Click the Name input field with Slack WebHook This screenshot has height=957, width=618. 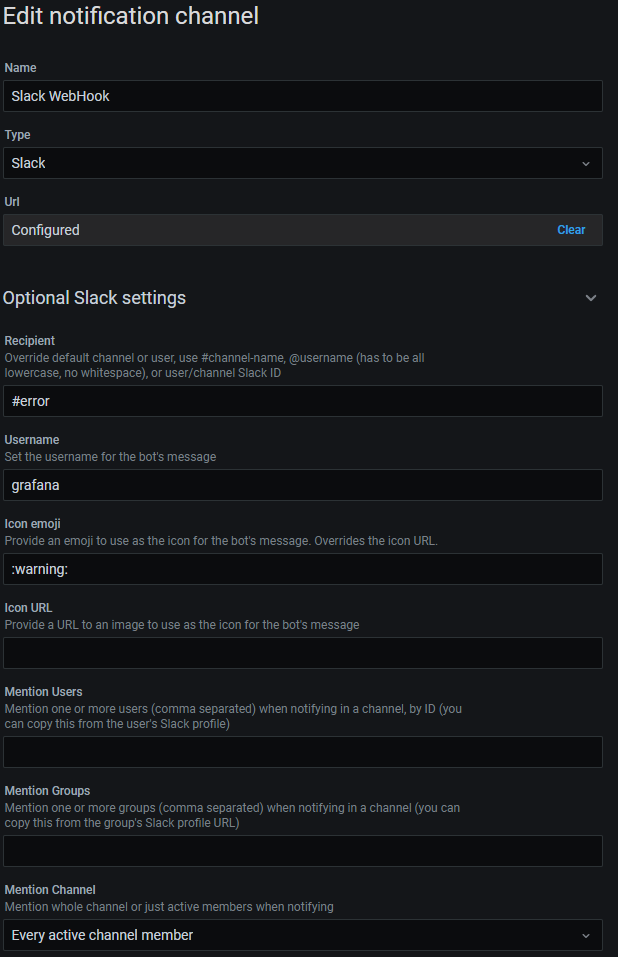(303, 96)
